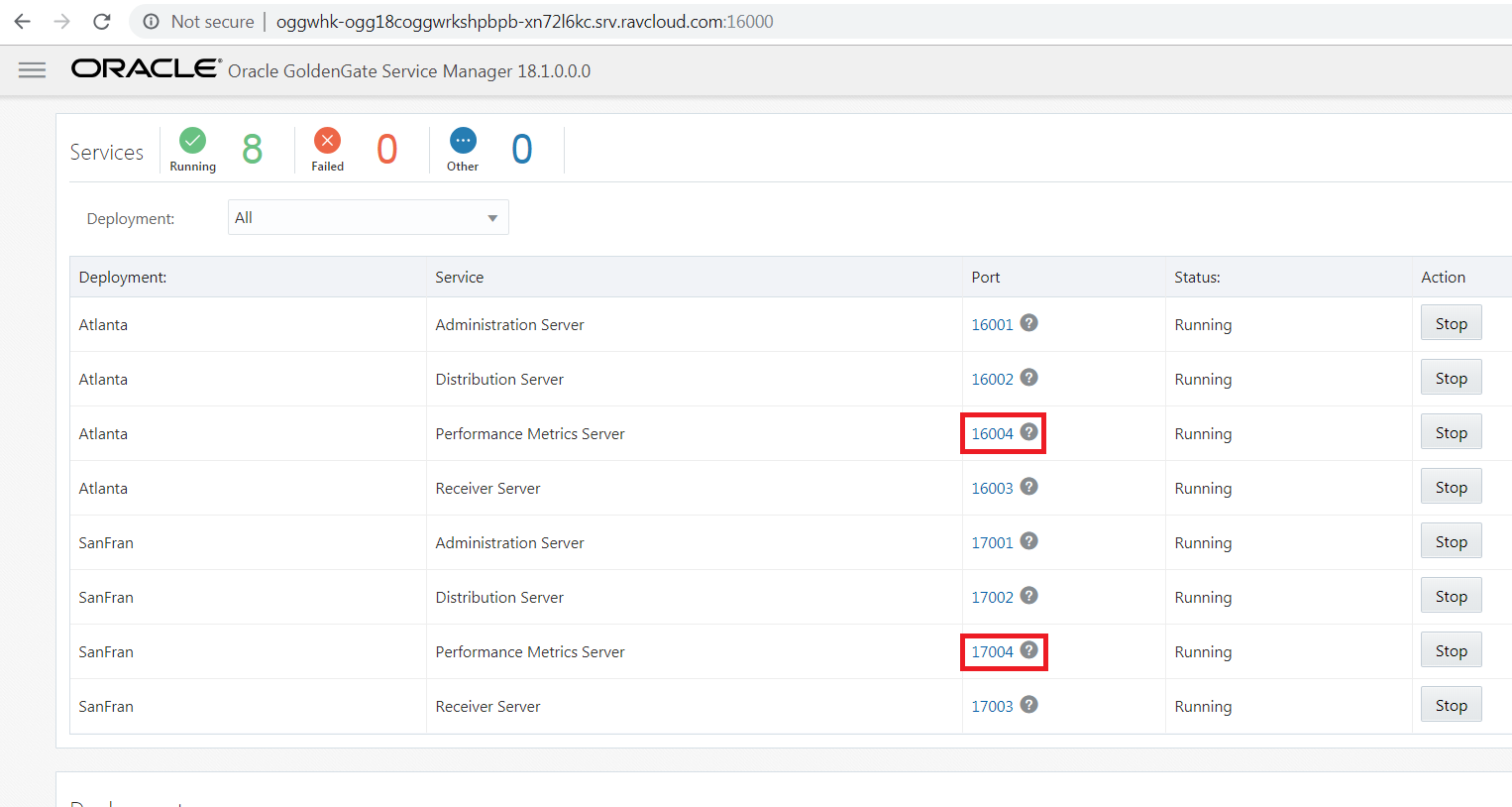Click Running status for port 17002 row
1512x807 pixels.
(1203, 598)
